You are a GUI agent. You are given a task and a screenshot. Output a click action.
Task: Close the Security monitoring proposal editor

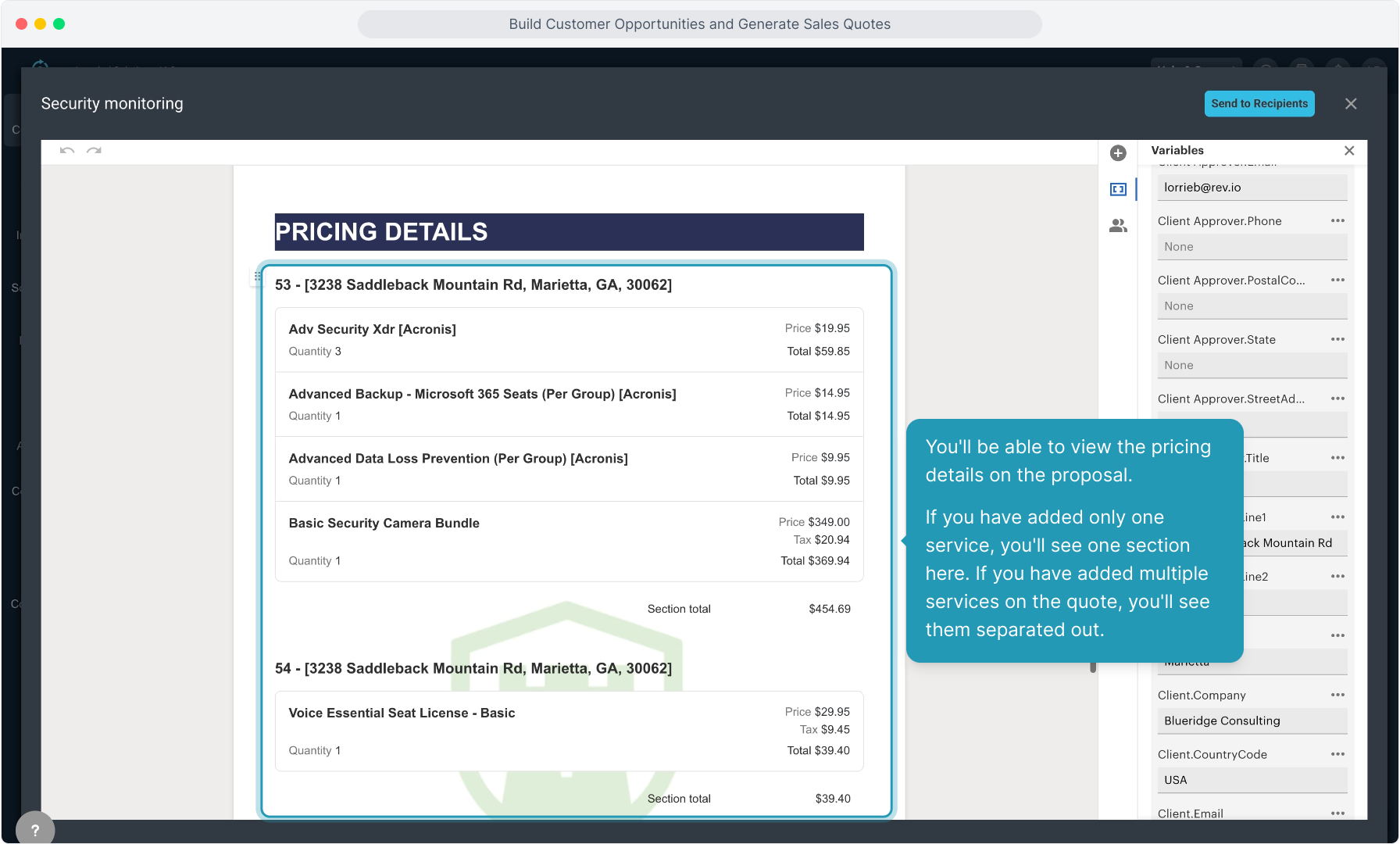click(1351, 104)
